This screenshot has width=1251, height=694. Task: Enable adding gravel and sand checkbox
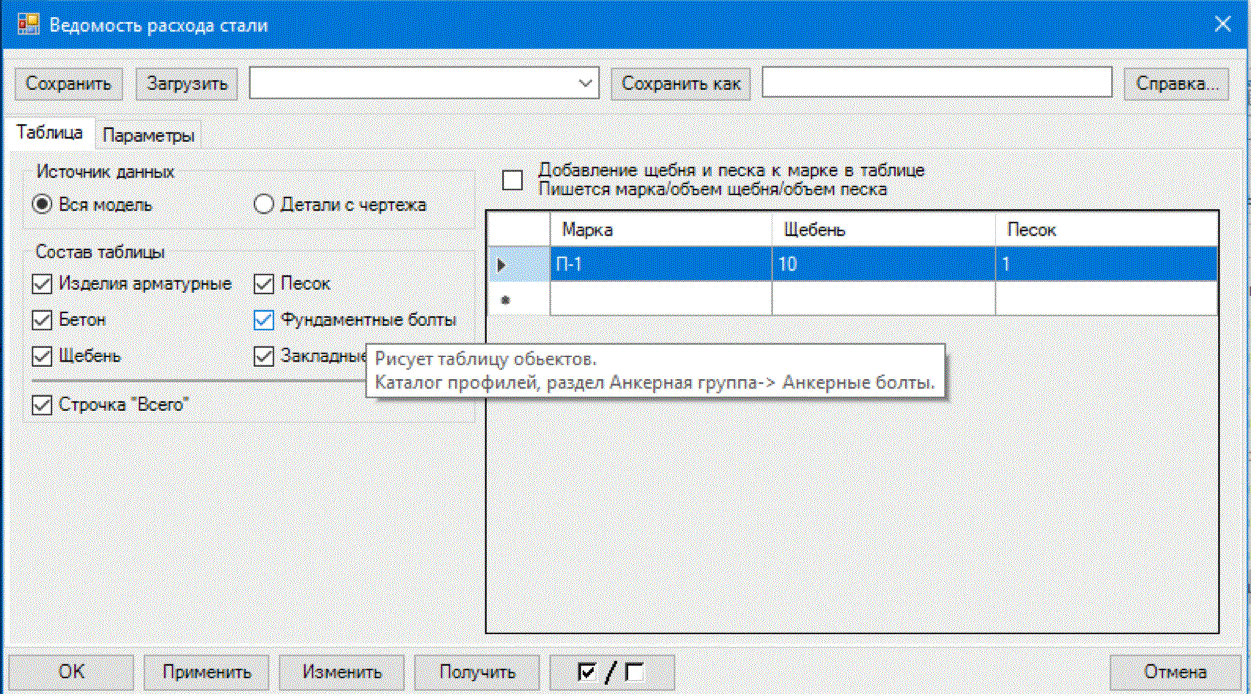513,180
